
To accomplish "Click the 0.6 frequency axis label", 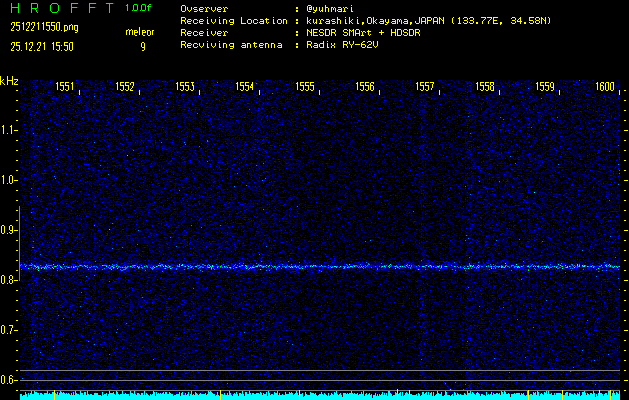I will click(x=8, y=380).
